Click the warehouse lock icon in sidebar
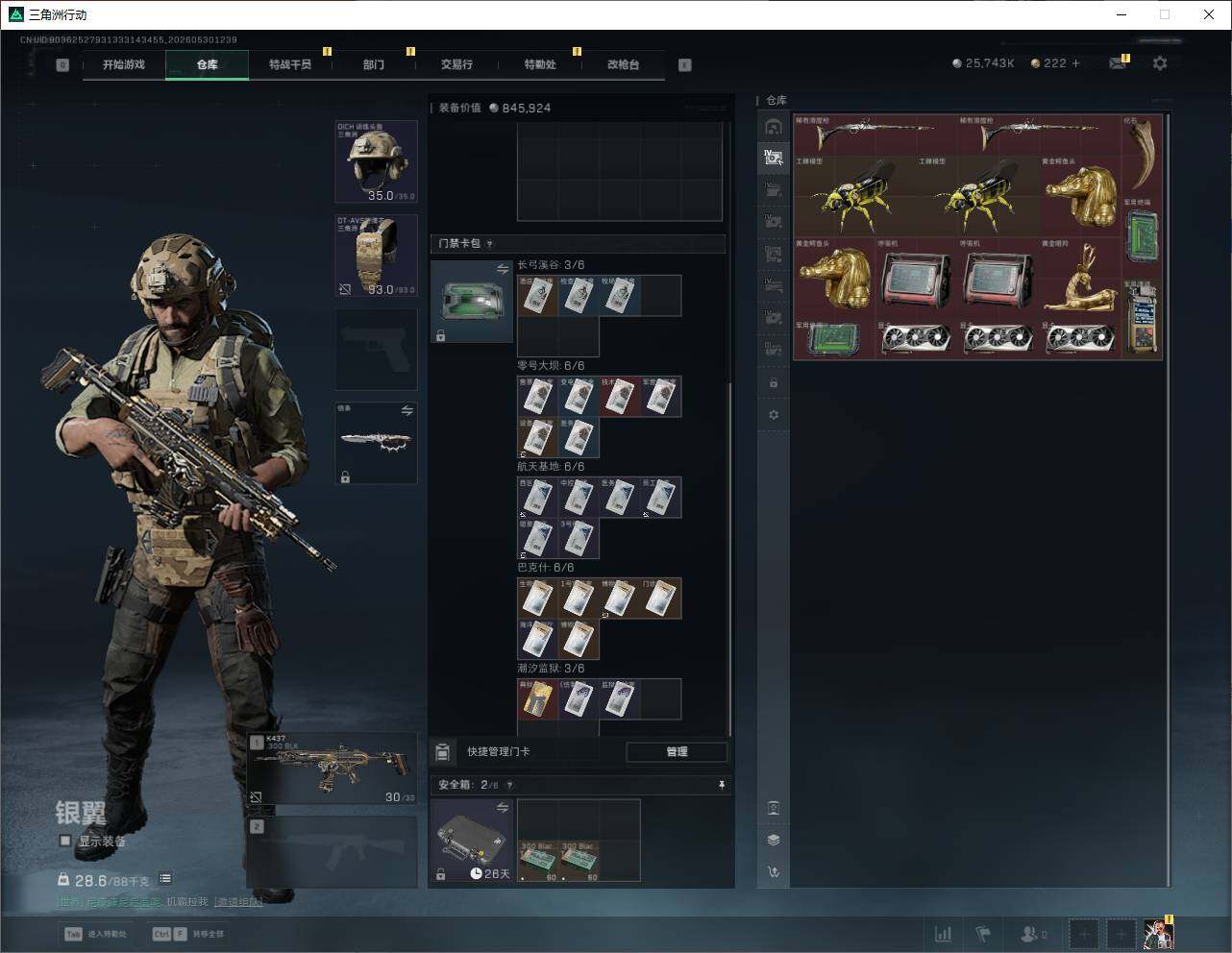This screenshot has width=1232, height=953. [774, 383]
